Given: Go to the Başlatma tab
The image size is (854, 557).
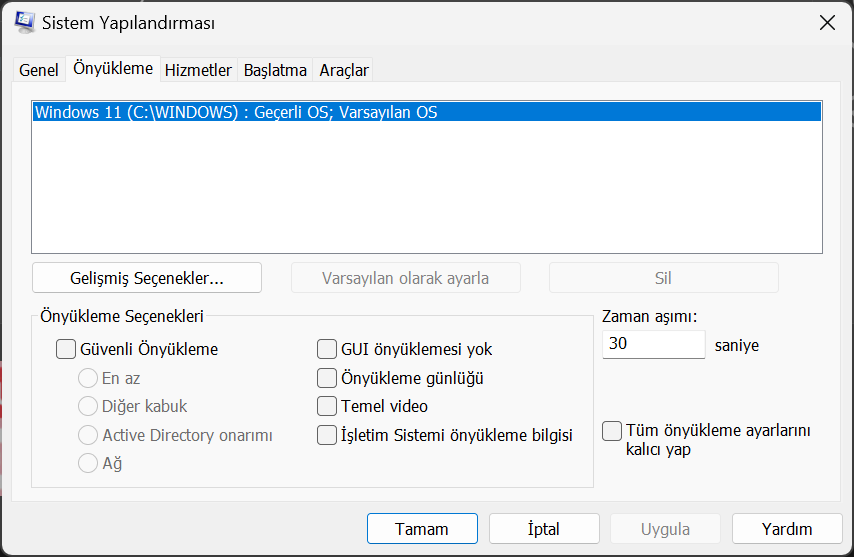Looking at the screenshot, I should pos(275,70).
